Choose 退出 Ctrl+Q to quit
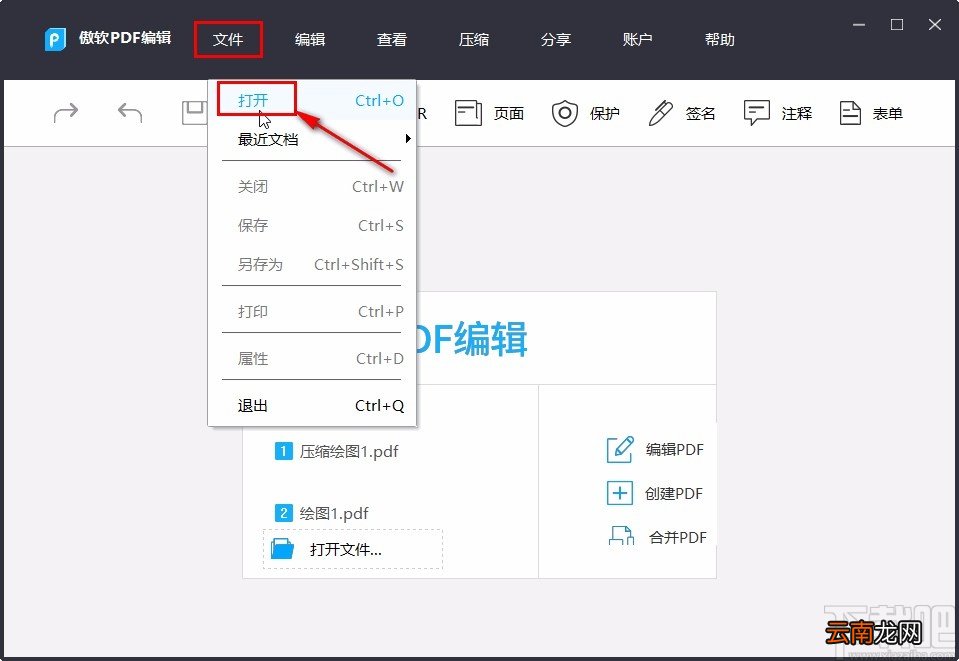Viewport: 959px width, 661px height. [x=313, y=405]
